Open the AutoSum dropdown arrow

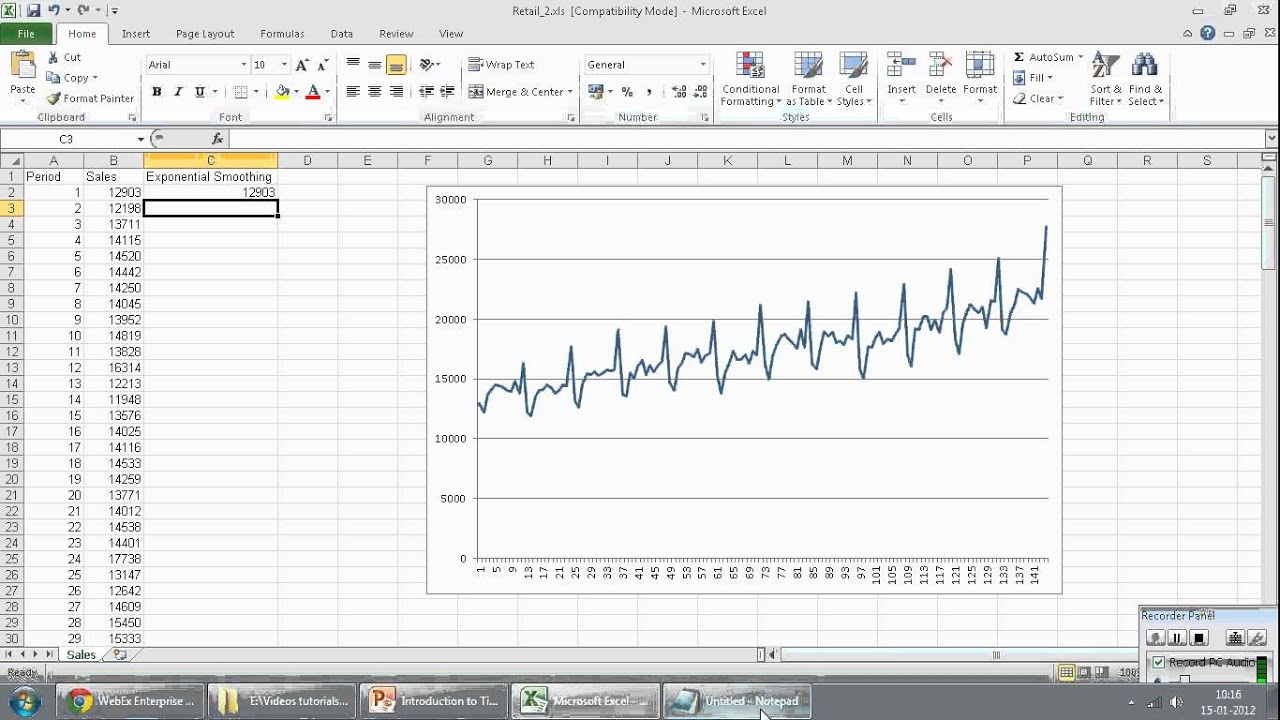coord(1080,58)
